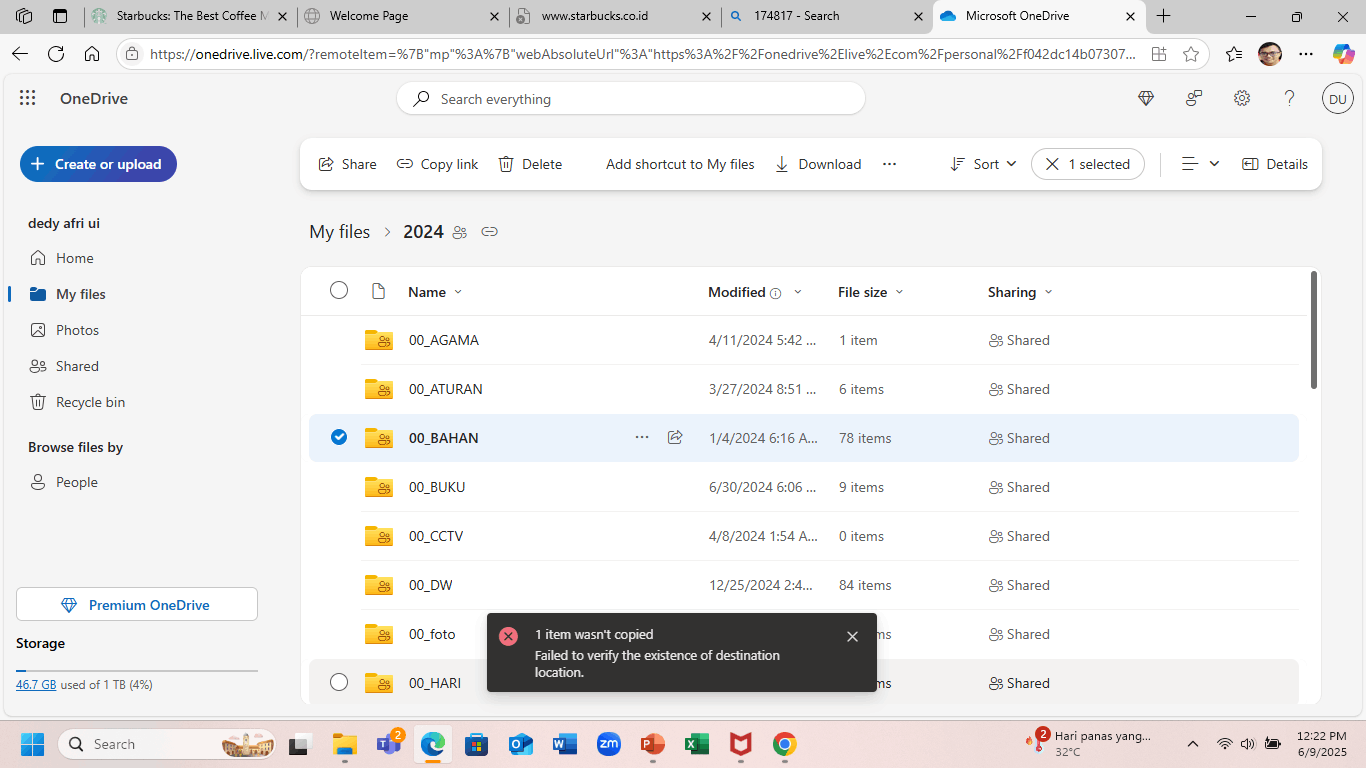Dismiss the copy error notification
This screenshot has height=768, width=1366.
[852, 636]
